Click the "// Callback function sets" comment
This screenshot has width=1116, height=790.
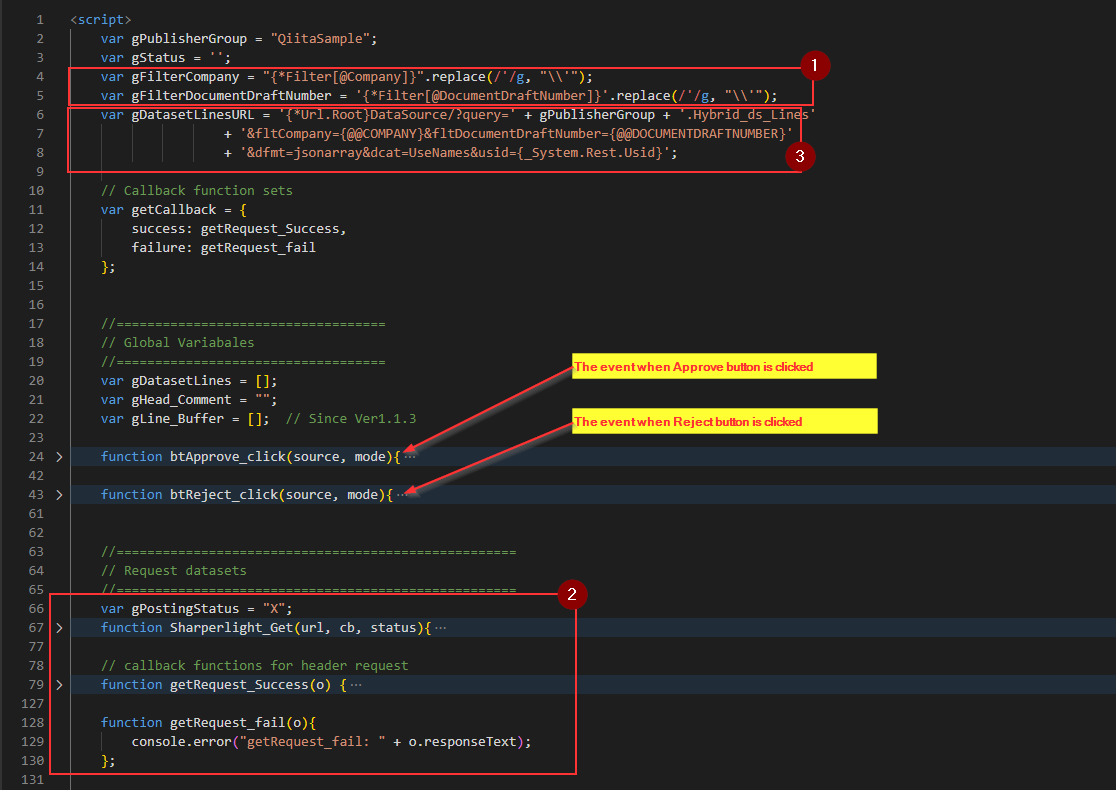pyautogui.click(x=196, y=191)
